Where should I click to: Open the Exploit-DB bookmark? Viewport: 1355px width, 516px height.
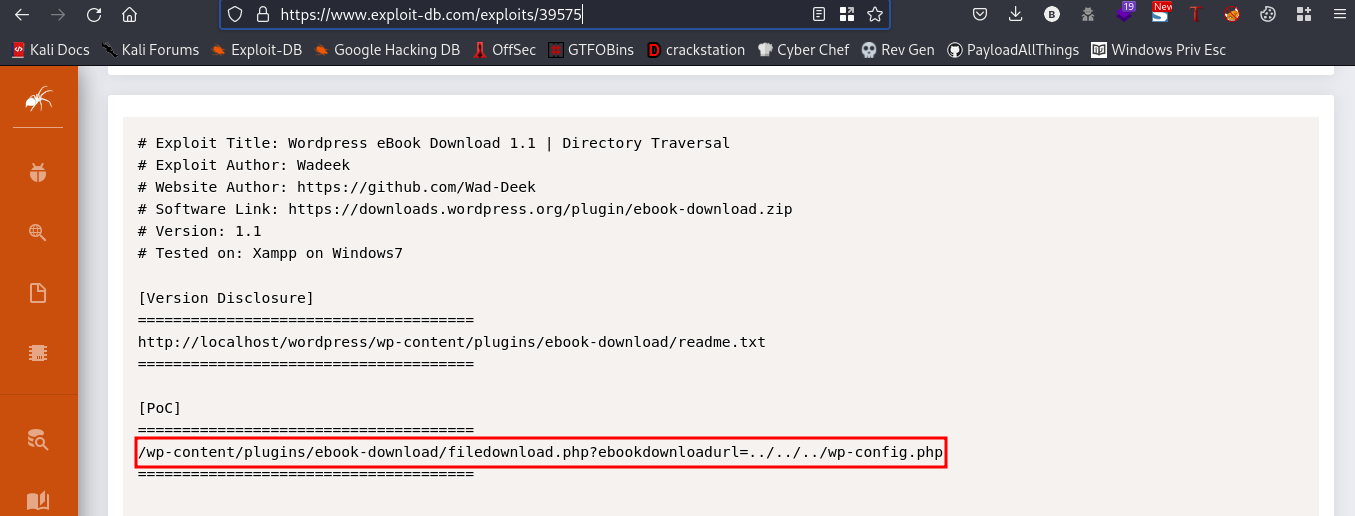(x=257, y=49)
